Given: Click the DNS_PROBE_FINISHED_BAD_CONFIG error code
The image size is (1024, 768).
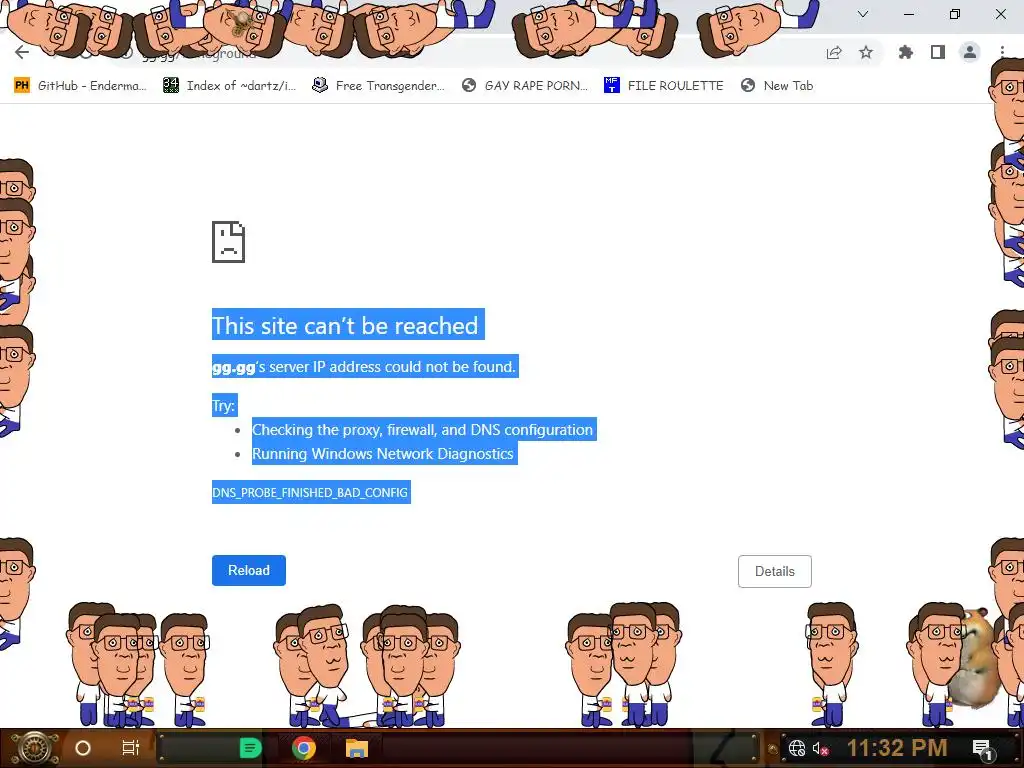Looking at the screenshot, I should [310, 492].
